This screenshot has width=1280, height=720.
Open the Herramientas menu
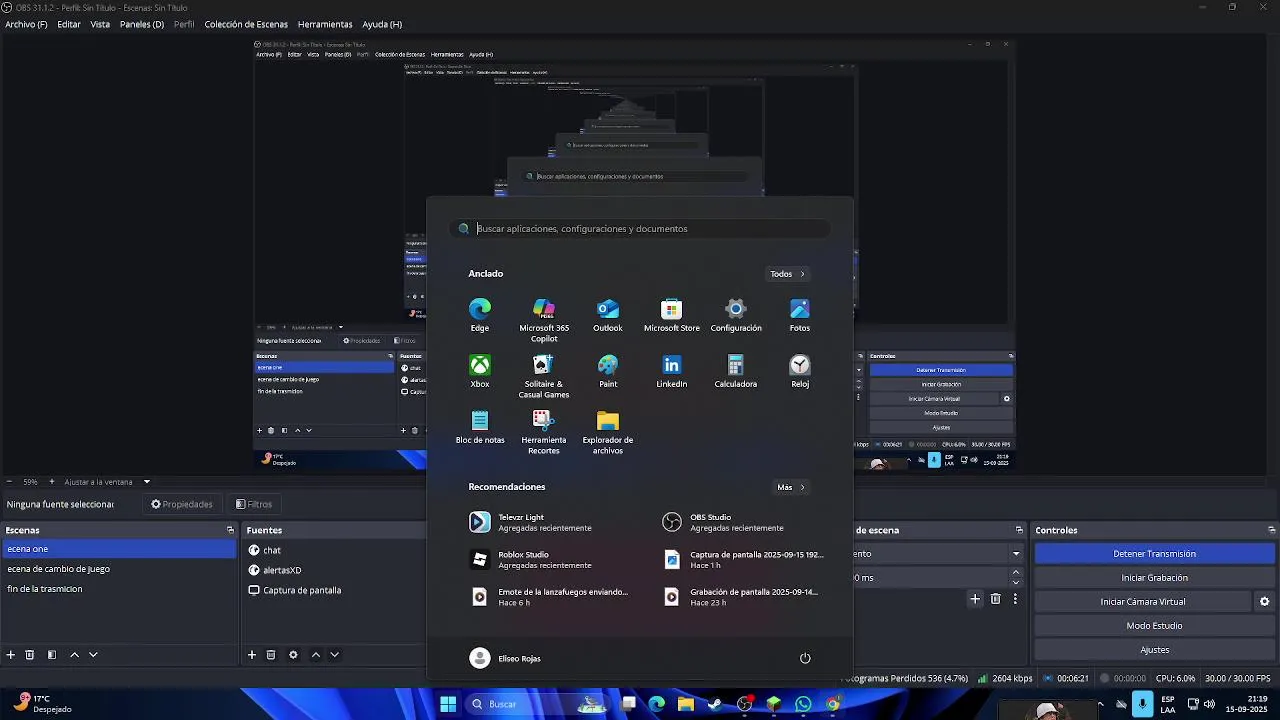tap(325, 24)
